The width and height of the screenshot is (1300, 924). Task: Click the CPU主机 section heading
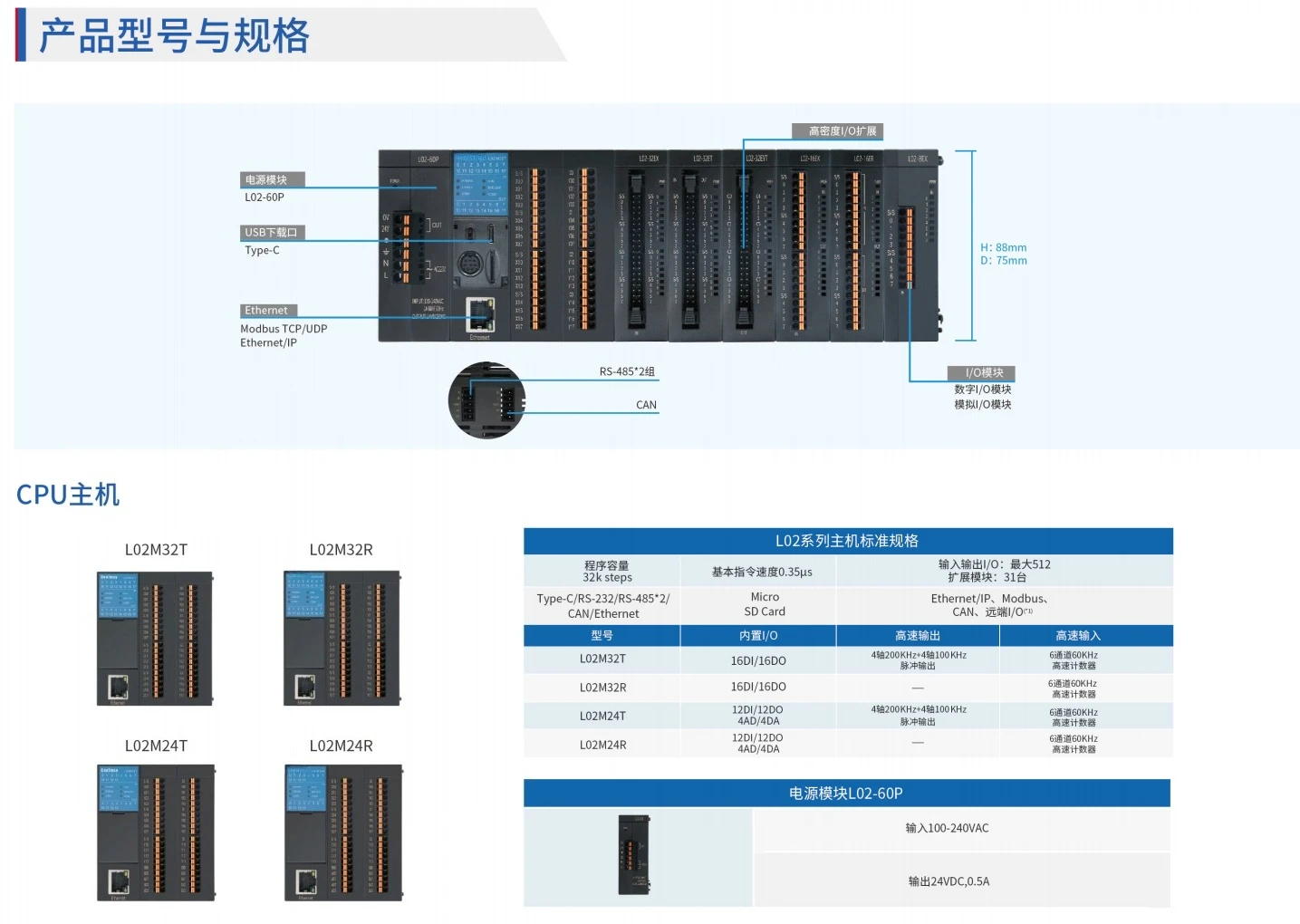click(68, 495)
